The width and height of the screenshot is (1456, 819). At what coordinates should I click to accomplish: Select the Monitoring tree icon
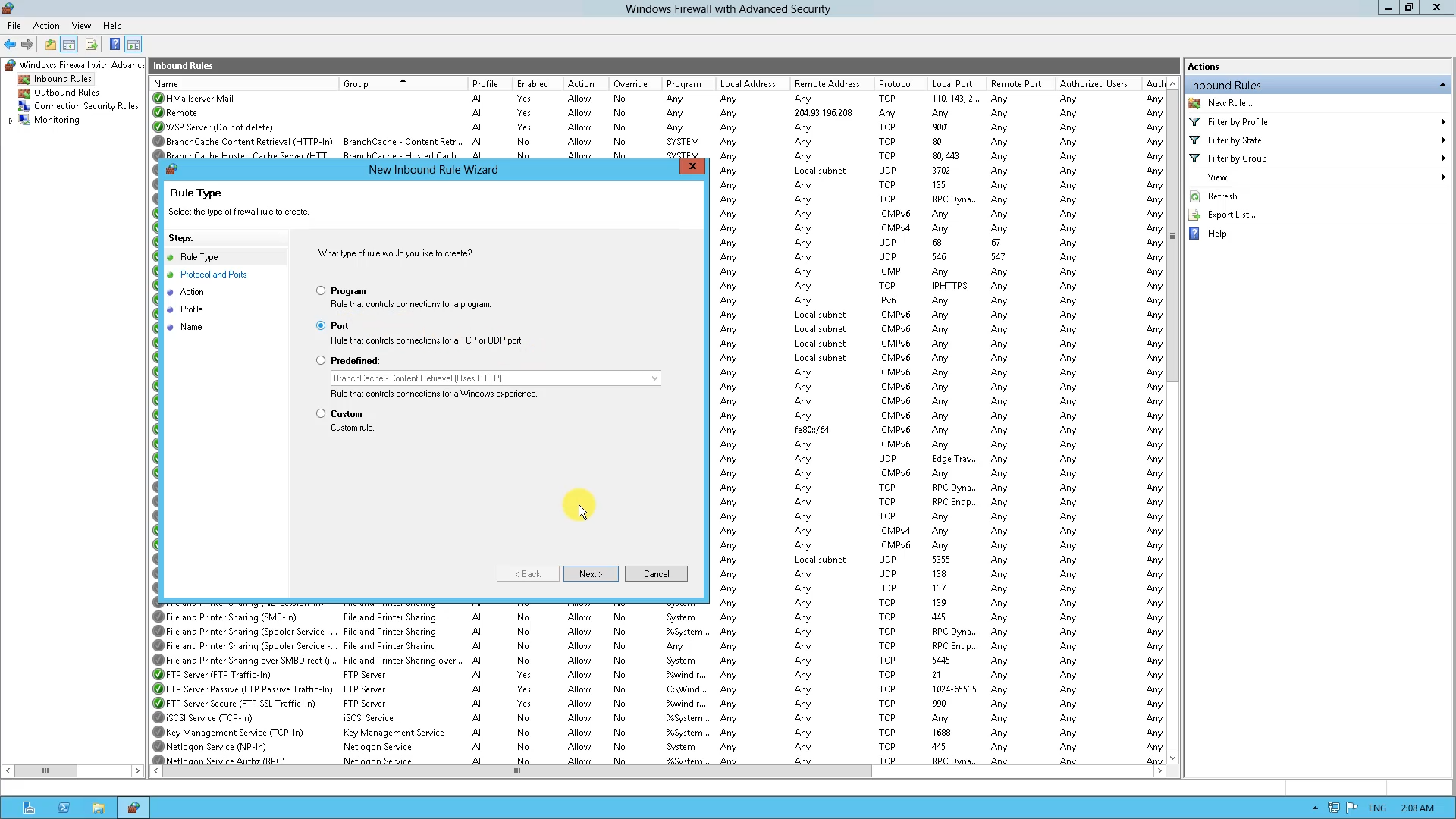coord(24,120)
